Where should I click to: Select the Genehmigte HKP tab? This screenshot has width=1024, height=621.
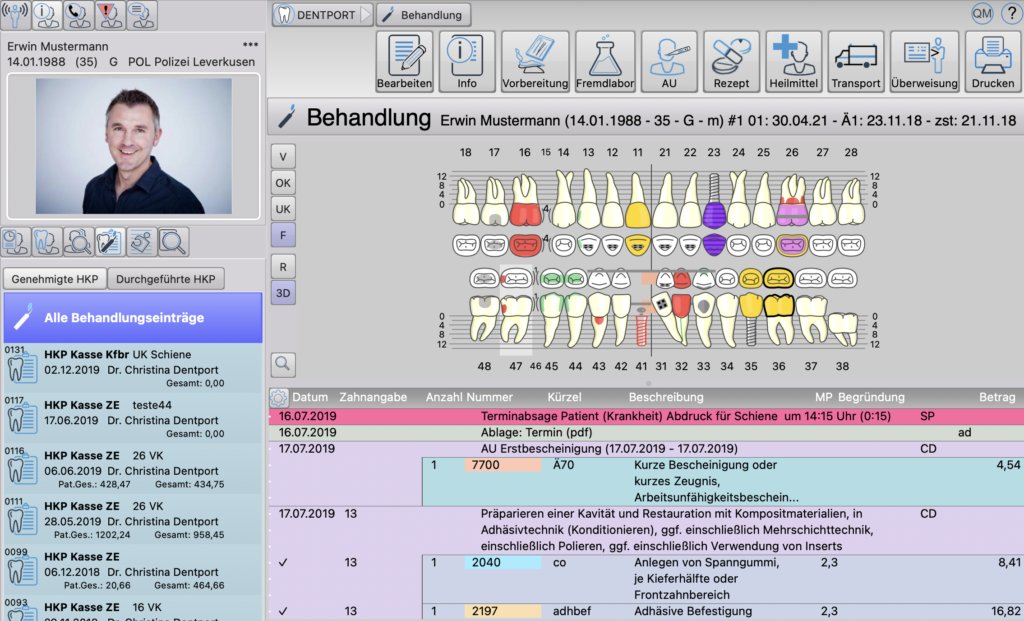pyautogui.click(x=54, y=278)
